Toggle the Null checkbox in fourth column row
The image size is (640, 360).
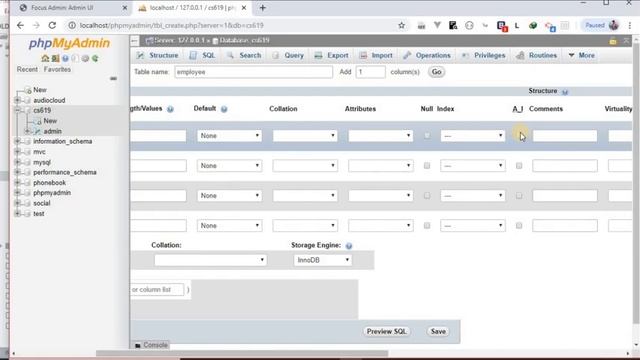click(x=427, y=225)
